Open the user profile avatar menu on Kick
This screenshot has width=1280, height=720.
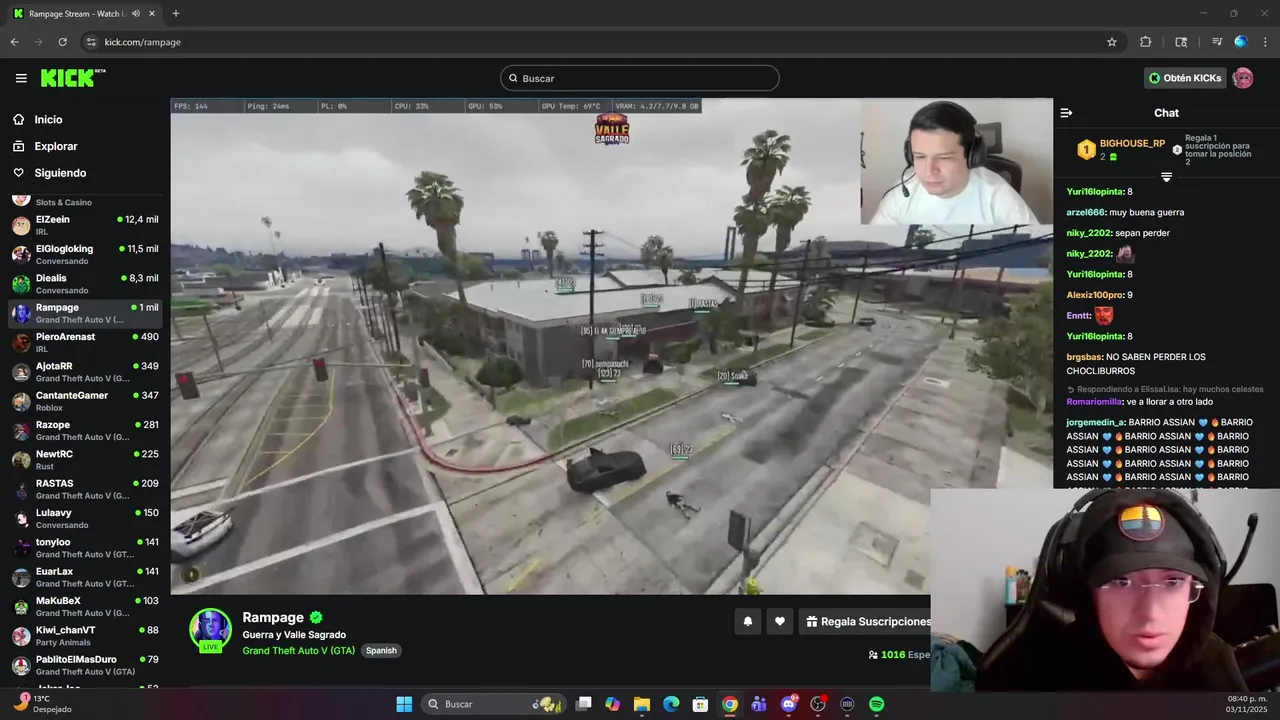pos(1242,78)
